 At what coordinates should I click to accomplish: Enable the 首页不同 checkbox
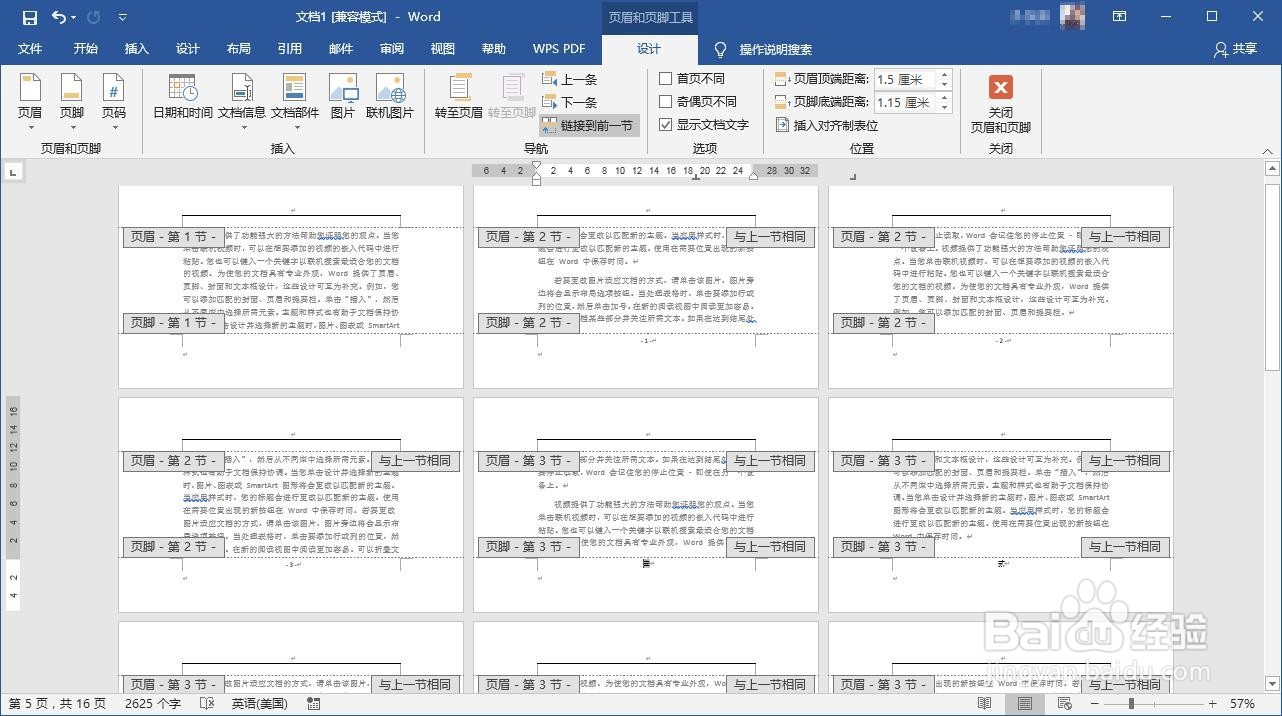tap(666, 78)
